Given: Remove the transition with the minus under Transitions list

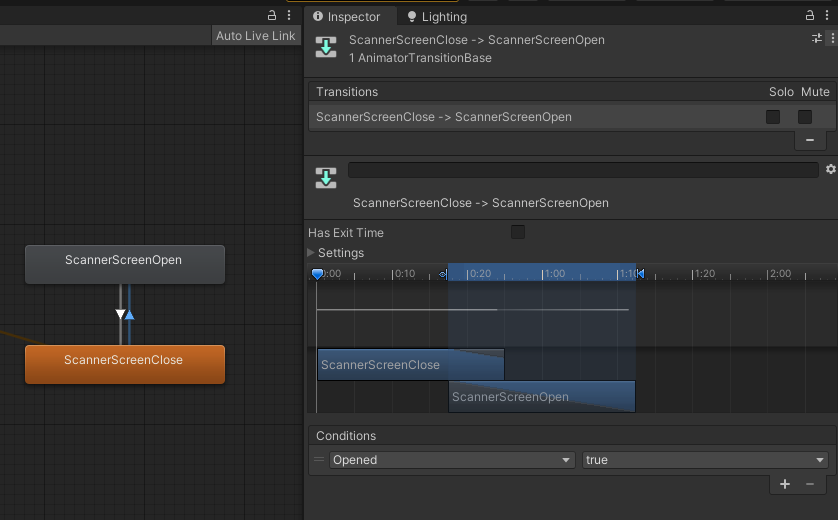Looking at the screenshot, I should (810, 141).
